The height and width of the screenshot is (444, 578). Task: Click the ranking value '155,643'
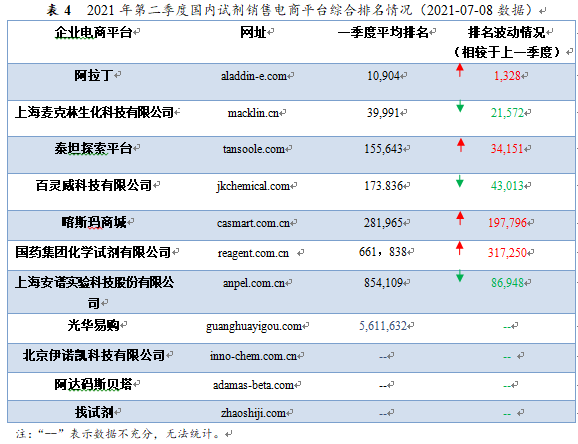(x=383, y=149)
